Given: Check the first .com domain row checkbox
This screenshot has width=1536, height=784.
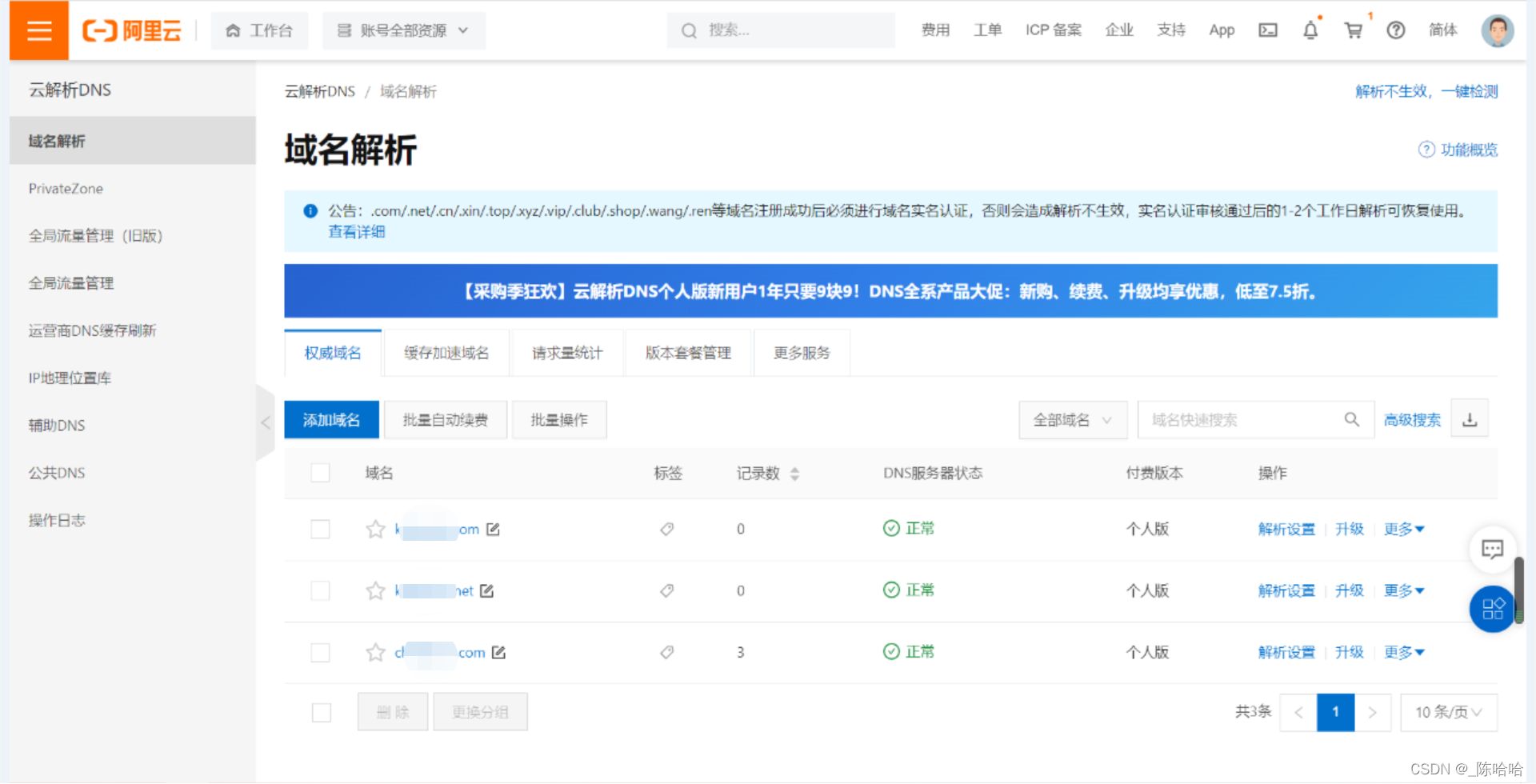Looking at the screenshot, I should coord(320,529).
